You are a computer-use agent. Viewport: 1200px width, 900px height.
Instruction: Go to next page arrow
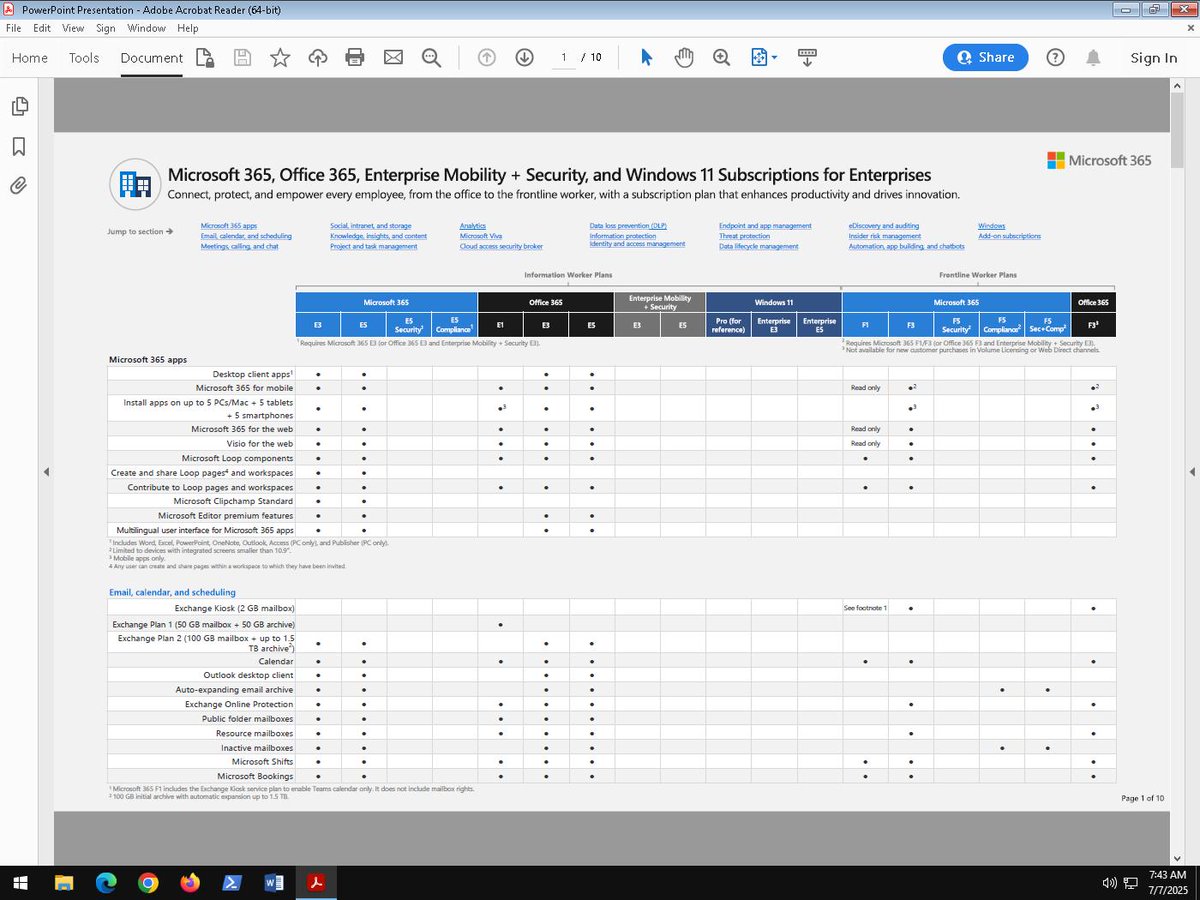point(524,57)
